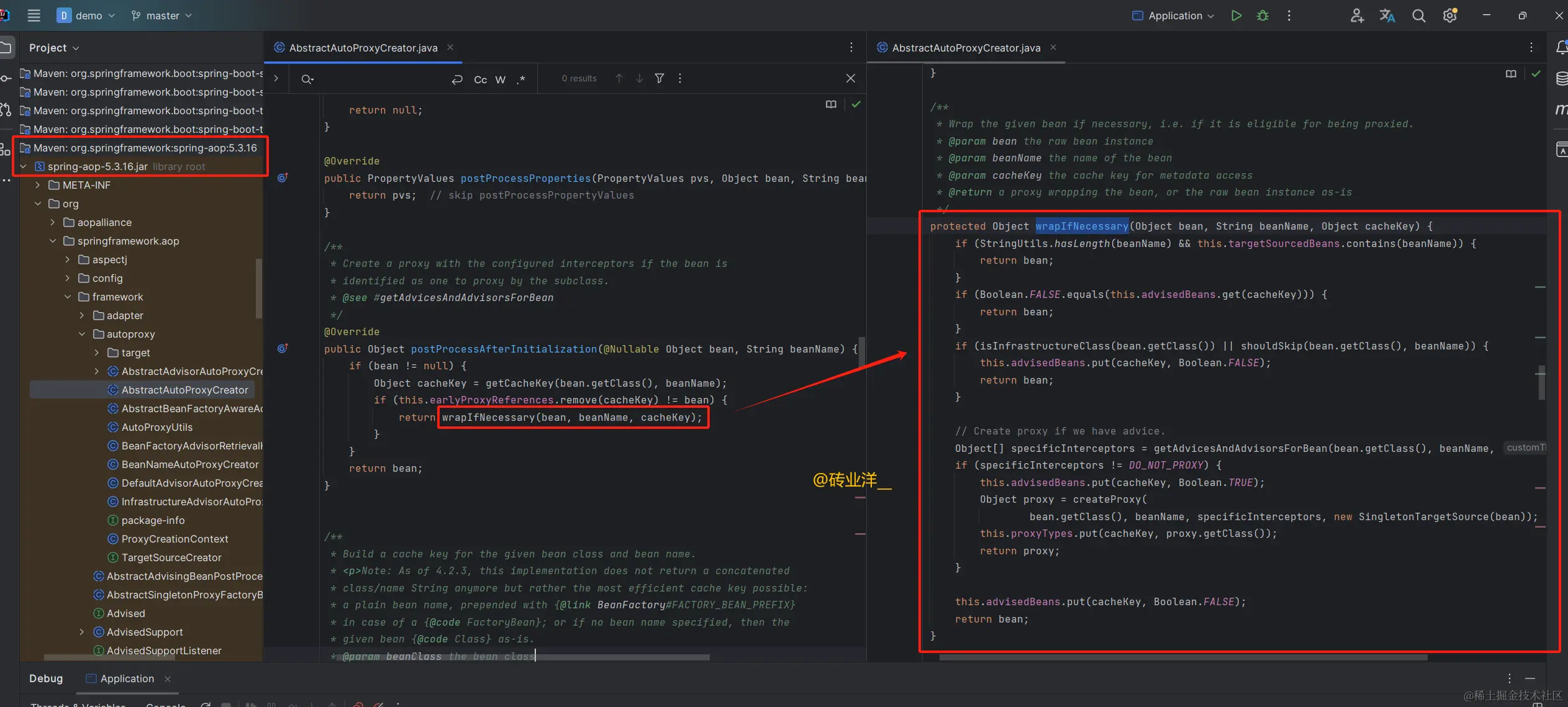This screenshot has width=1568, height=707.
Task: Open more search options menu
Action: tap(680, 78)
